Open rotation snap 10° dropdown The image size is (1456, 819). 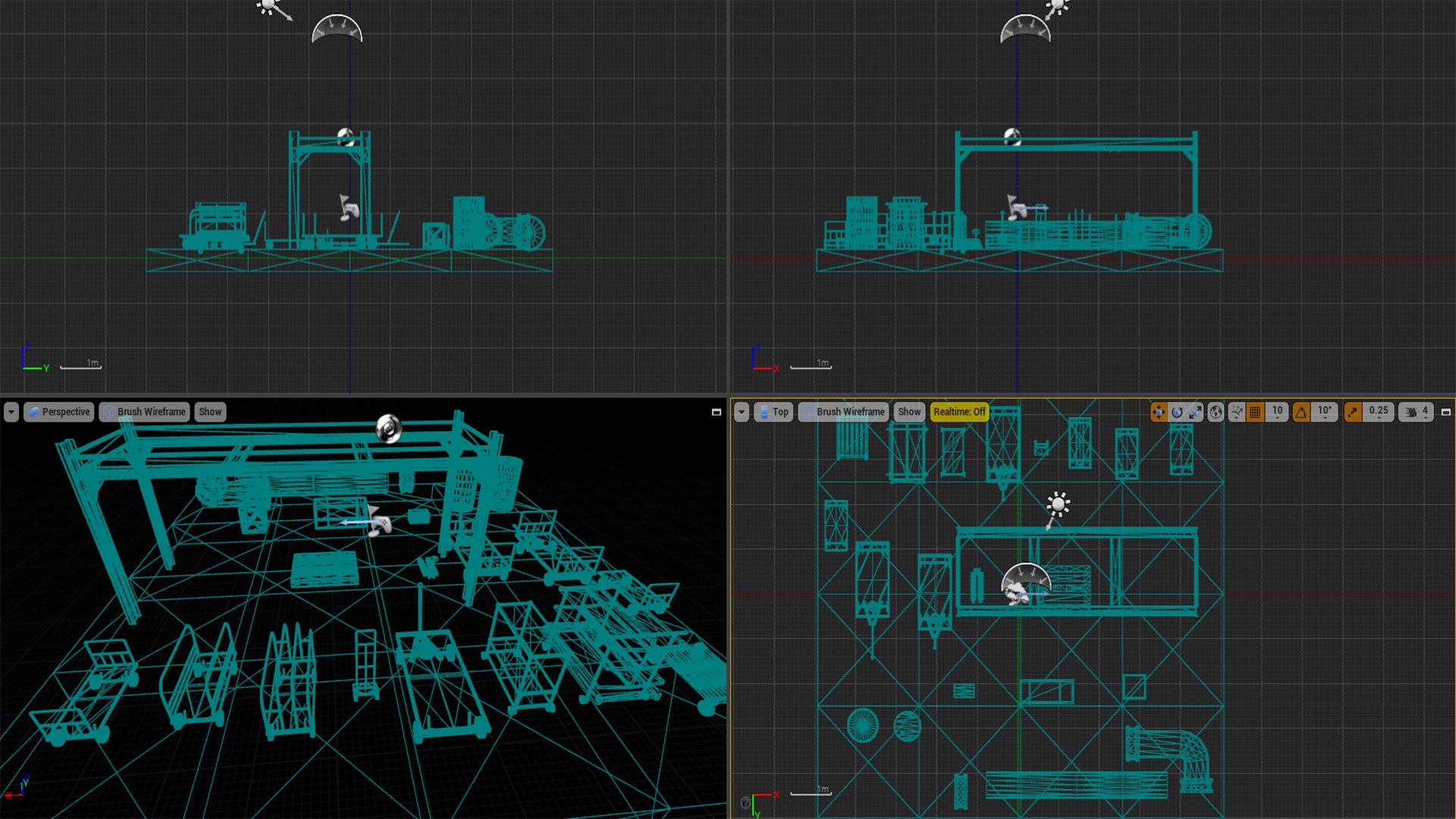(1324, 412)
